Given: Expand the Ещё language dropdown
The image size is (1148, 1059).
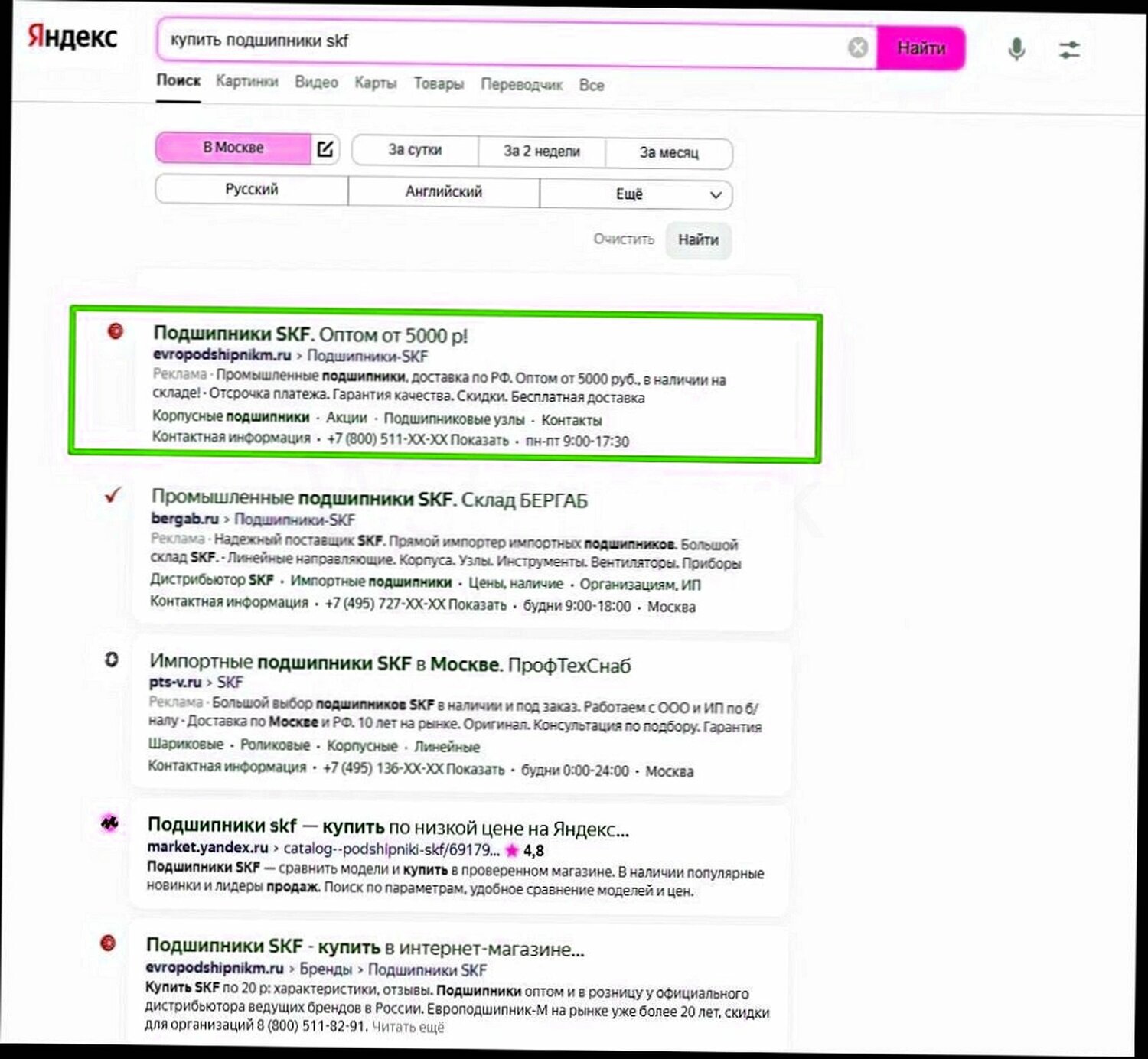Looking at the screenshot, I should click(636, 194).
